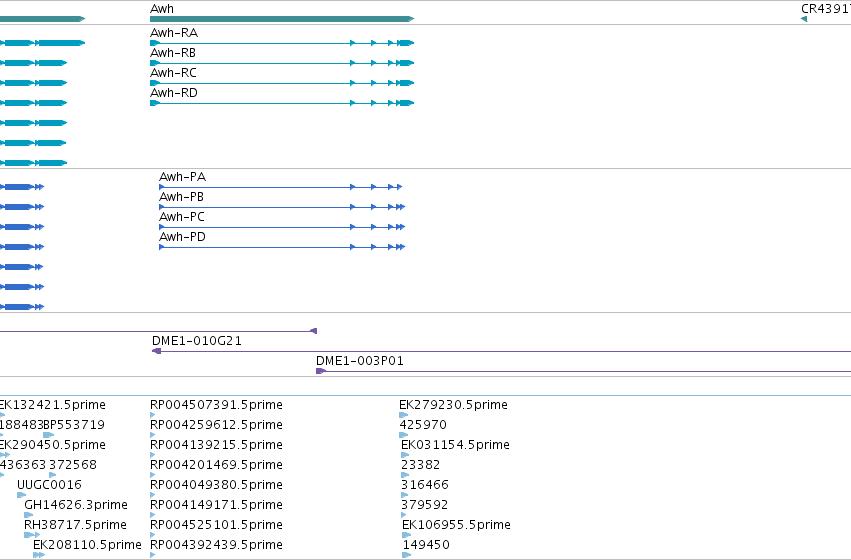851x560 pixels.
Task: Select the 23382 label
Action: (x=421, y=466)
